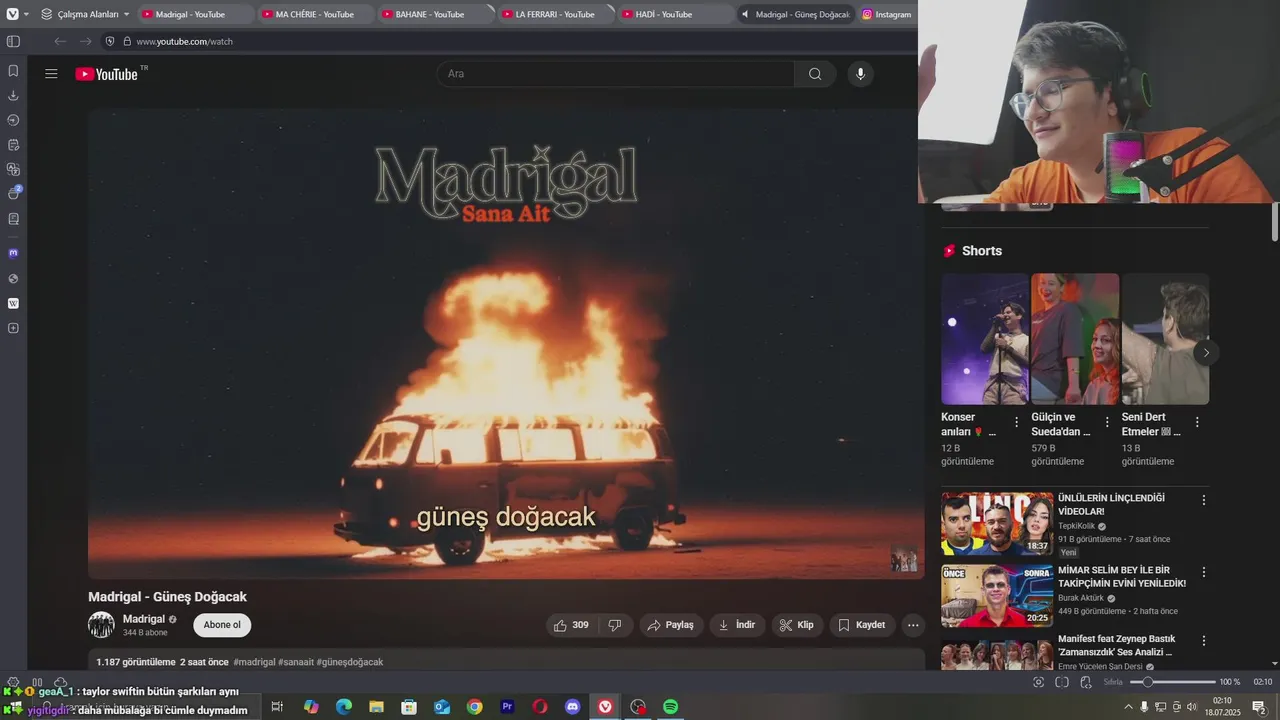
Task: Open the Reading List panel in sidebar
Action: pos(13,218)
